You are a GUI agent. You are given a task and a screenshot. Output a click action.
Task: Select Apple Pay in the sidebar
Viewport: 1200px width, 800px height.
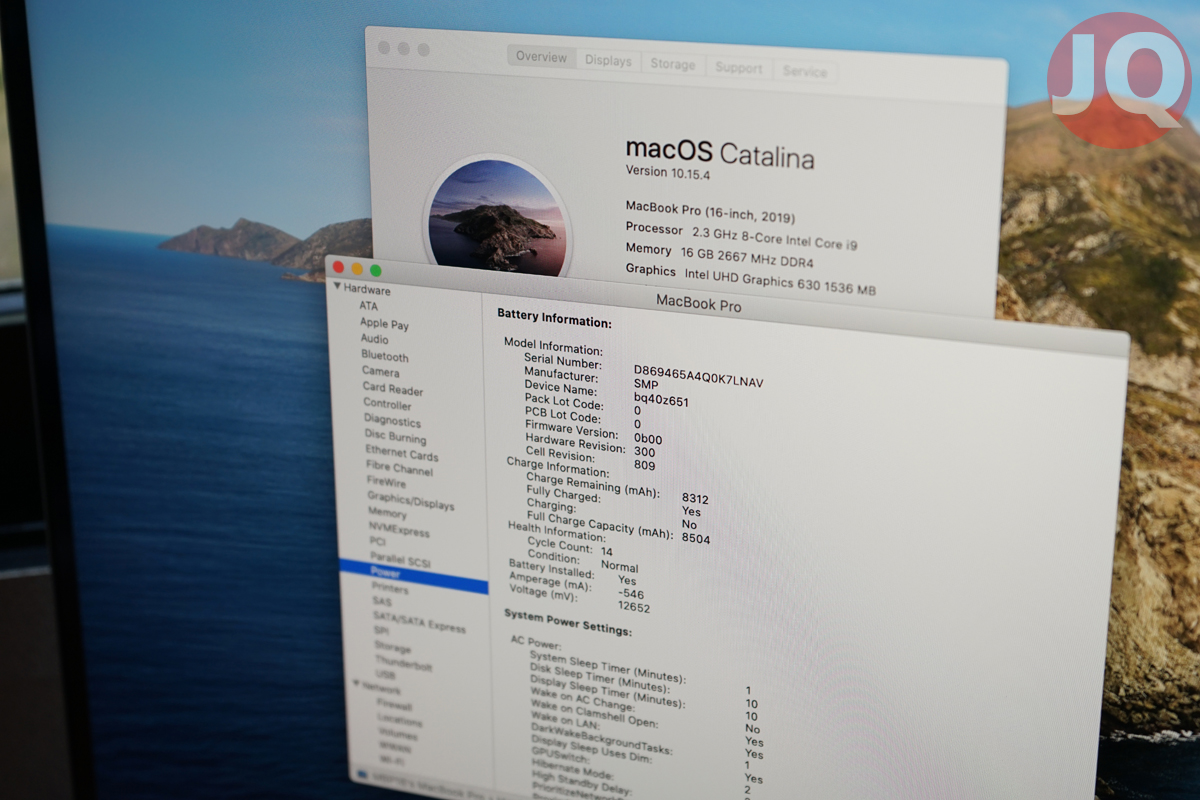[384, 324]
